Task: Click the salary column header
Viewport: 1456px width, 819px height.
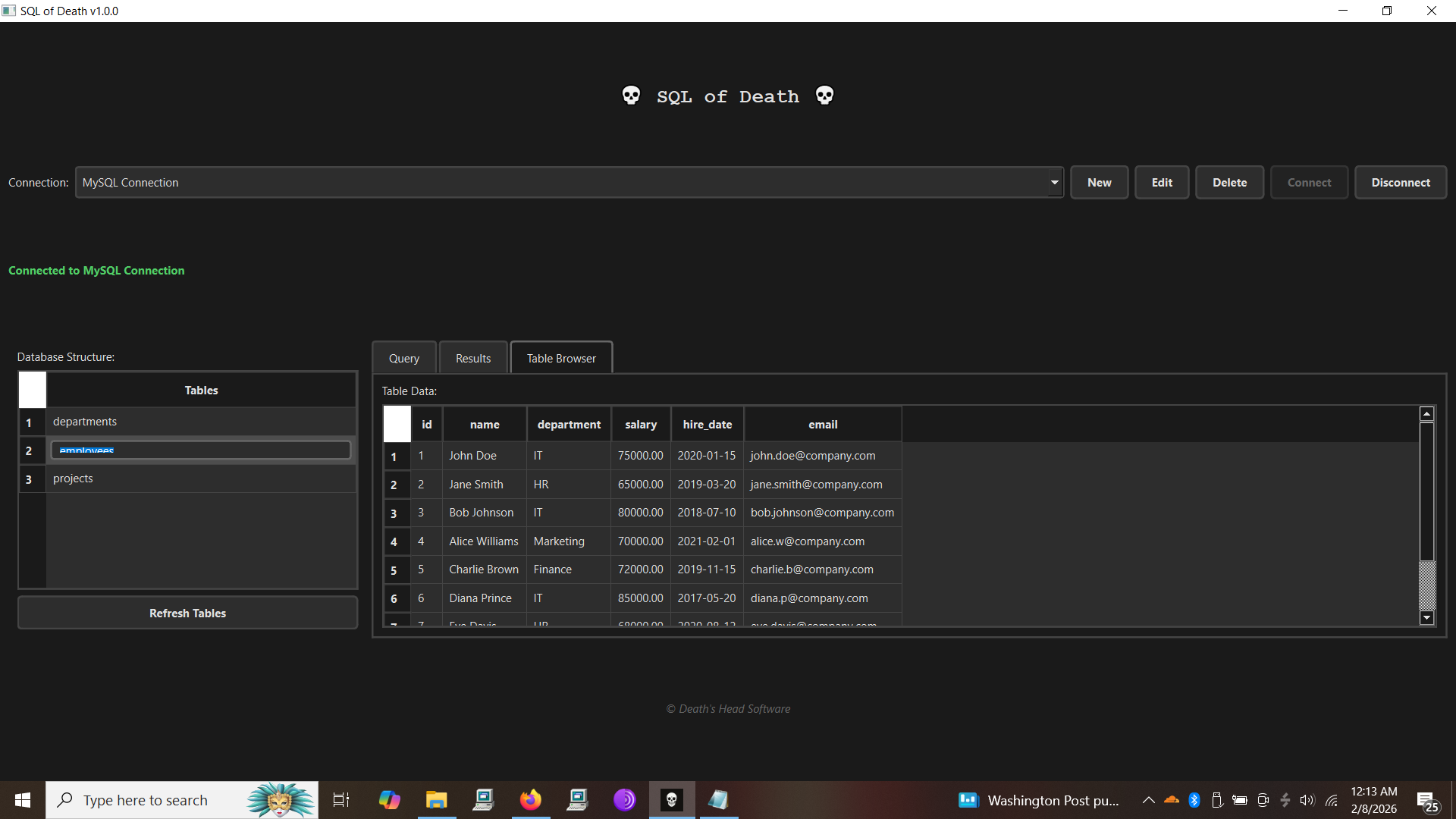Action: [641, 425]
